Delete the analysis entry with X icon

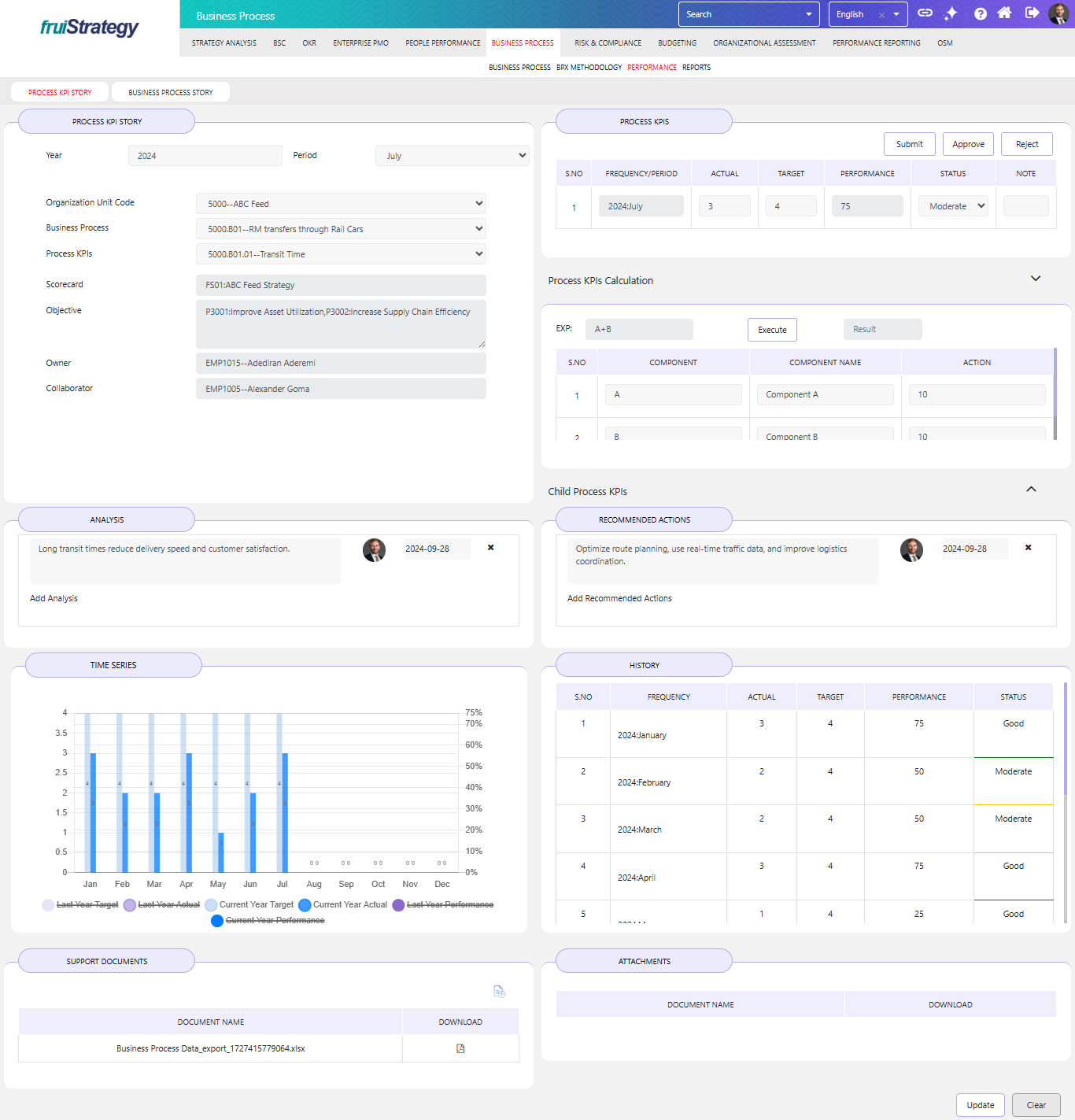click(x=491, y=548)
